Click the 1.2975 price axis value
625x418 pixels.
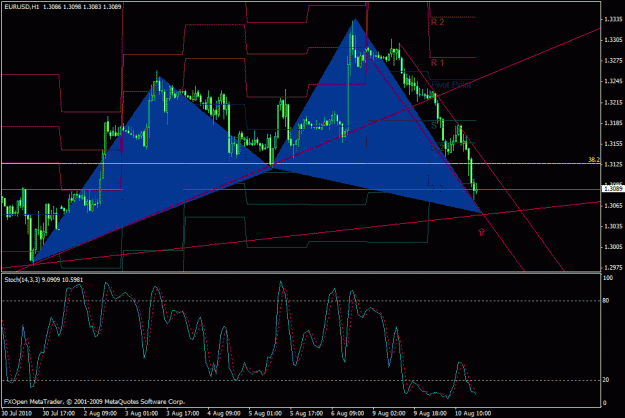(x=613, y=268)
